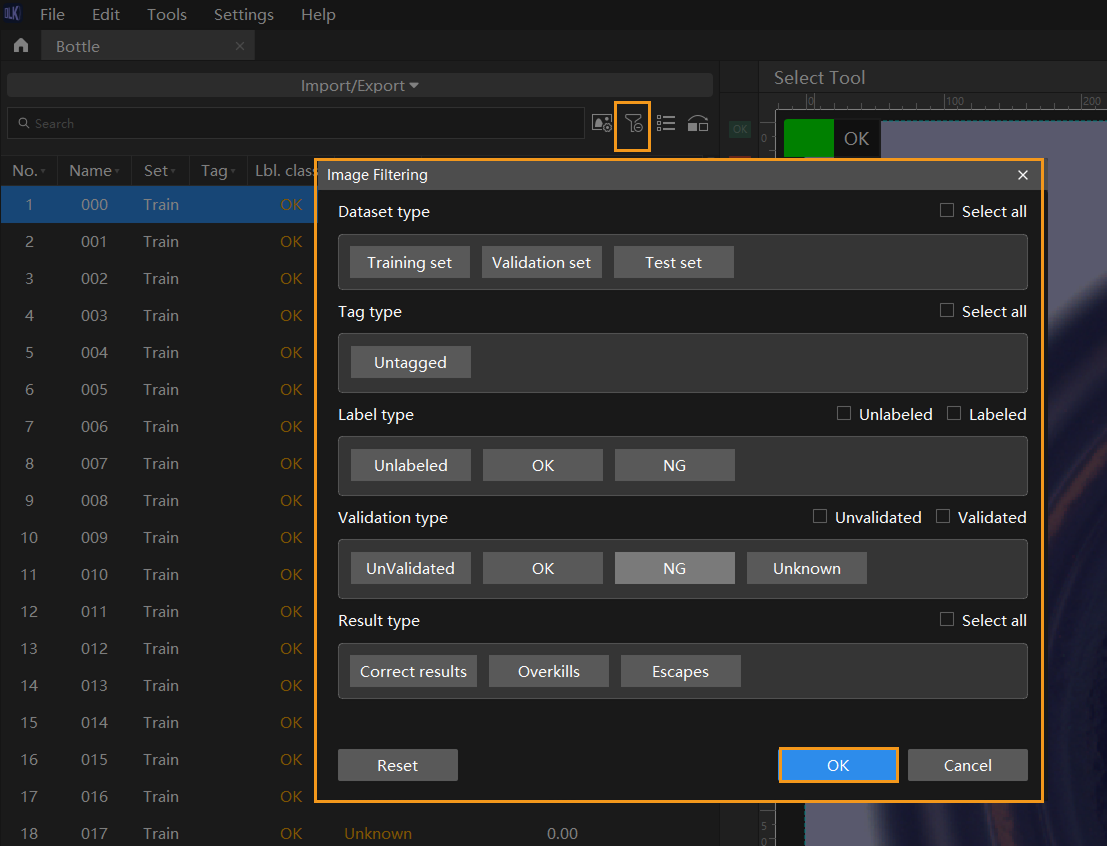The image size is (1107, 846).
Task: Toggle the Test set filter
Action: (x=674, y=263)
